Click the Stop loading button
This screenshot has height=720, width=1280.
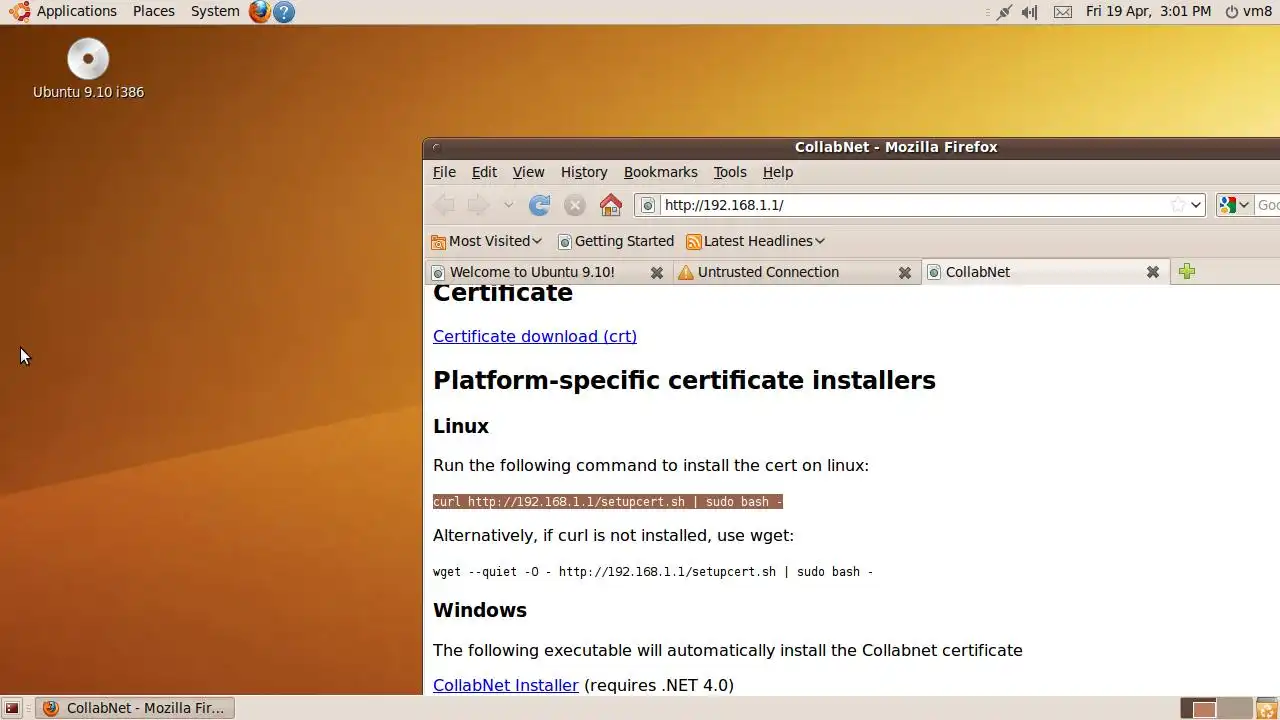click(x=574, y=205)
